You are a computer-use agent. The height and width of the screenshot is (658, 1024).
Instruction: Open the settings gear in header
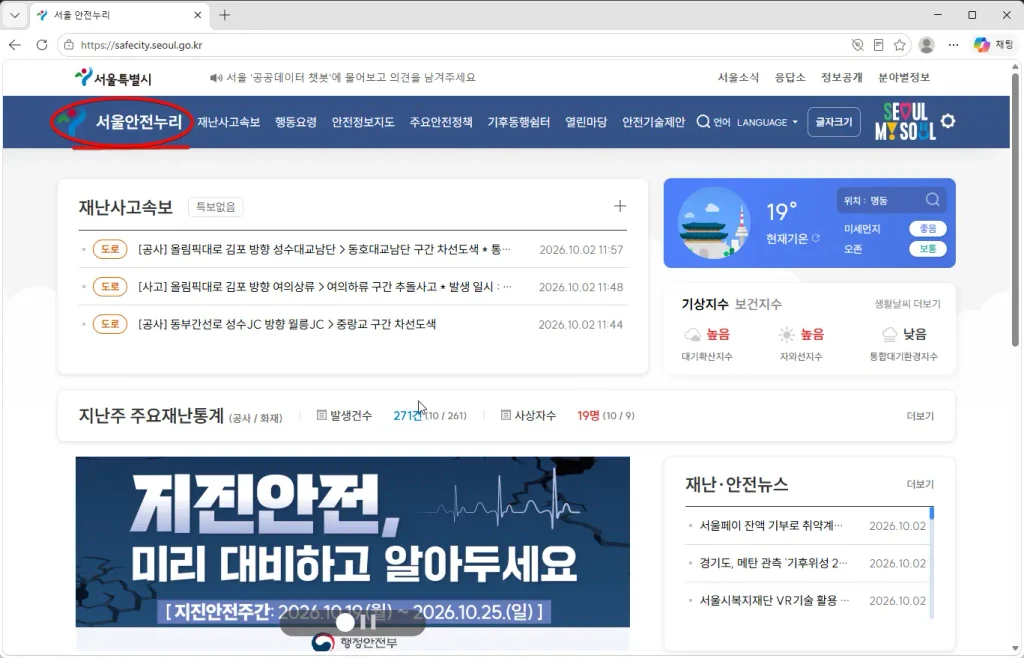pos(948,121)
